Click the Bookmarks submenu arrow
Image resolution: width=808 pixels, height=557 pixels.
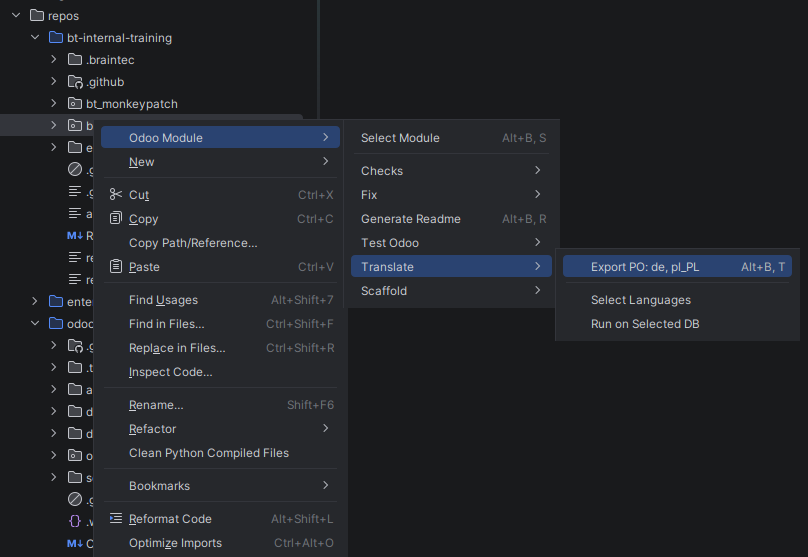tap(326, 485)
